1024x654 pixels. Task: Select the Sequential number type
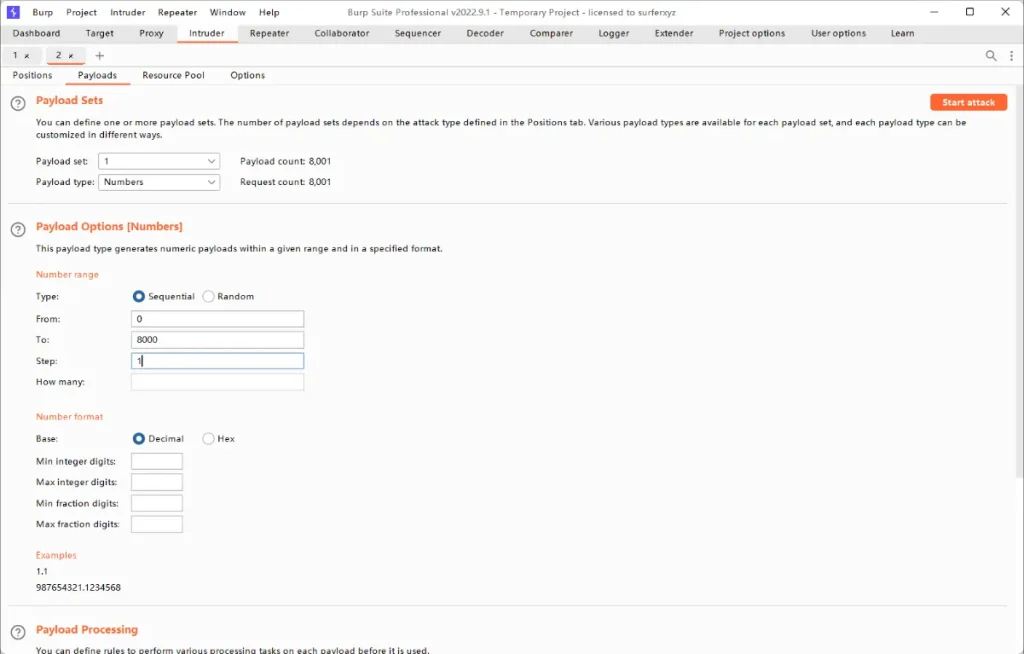(139, 297)
